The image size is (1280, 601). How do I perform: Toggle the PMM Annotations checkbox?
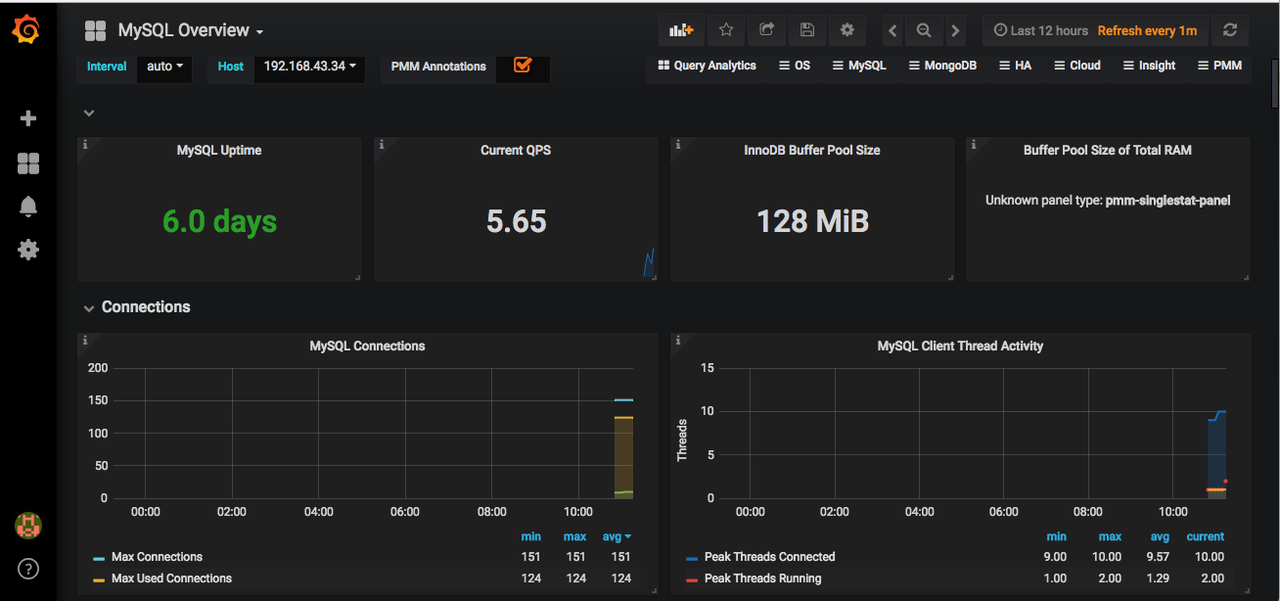click(x=522, y=65)
